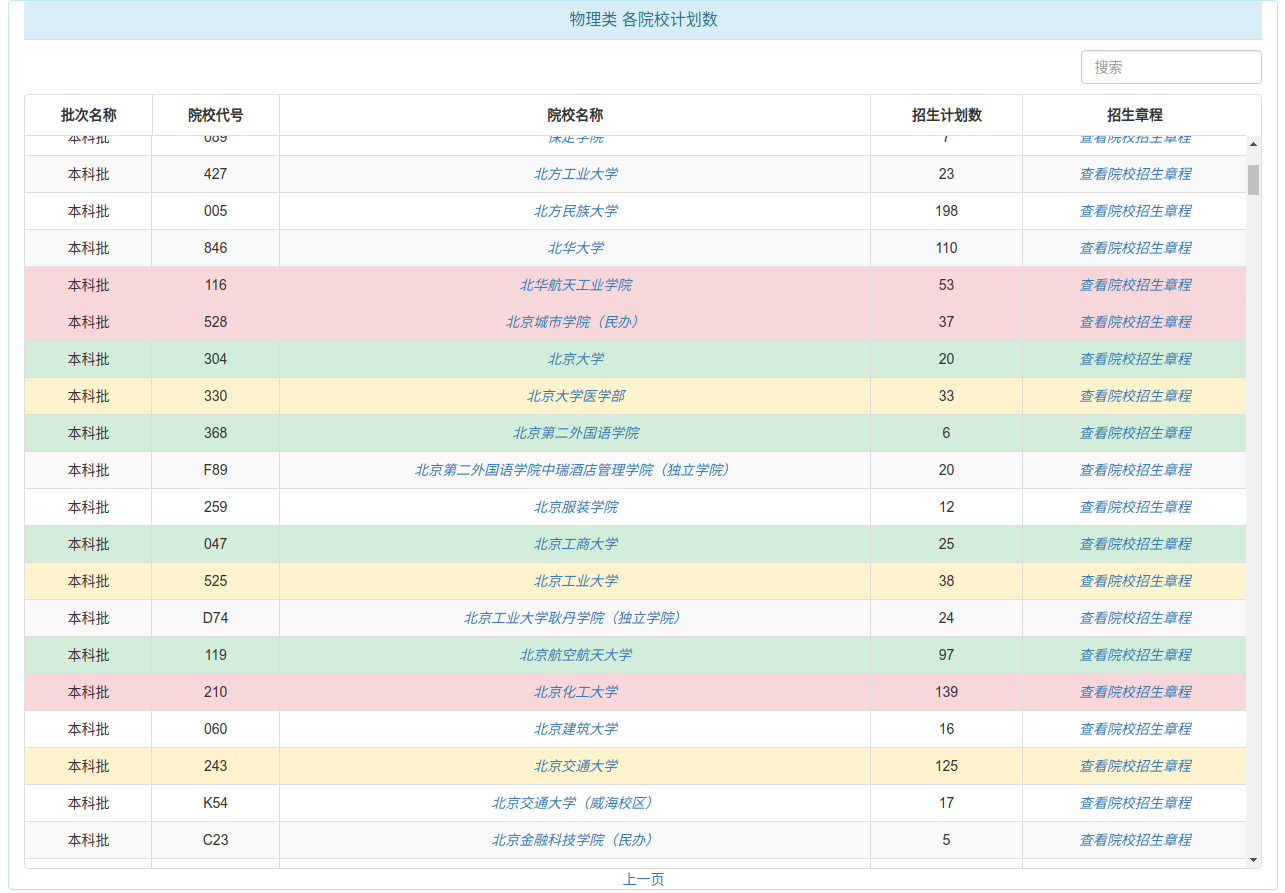Open the 北京金融科技学院（民办） link
Image resolution: width=1285 pixels, height=893 pixels.
575,840
